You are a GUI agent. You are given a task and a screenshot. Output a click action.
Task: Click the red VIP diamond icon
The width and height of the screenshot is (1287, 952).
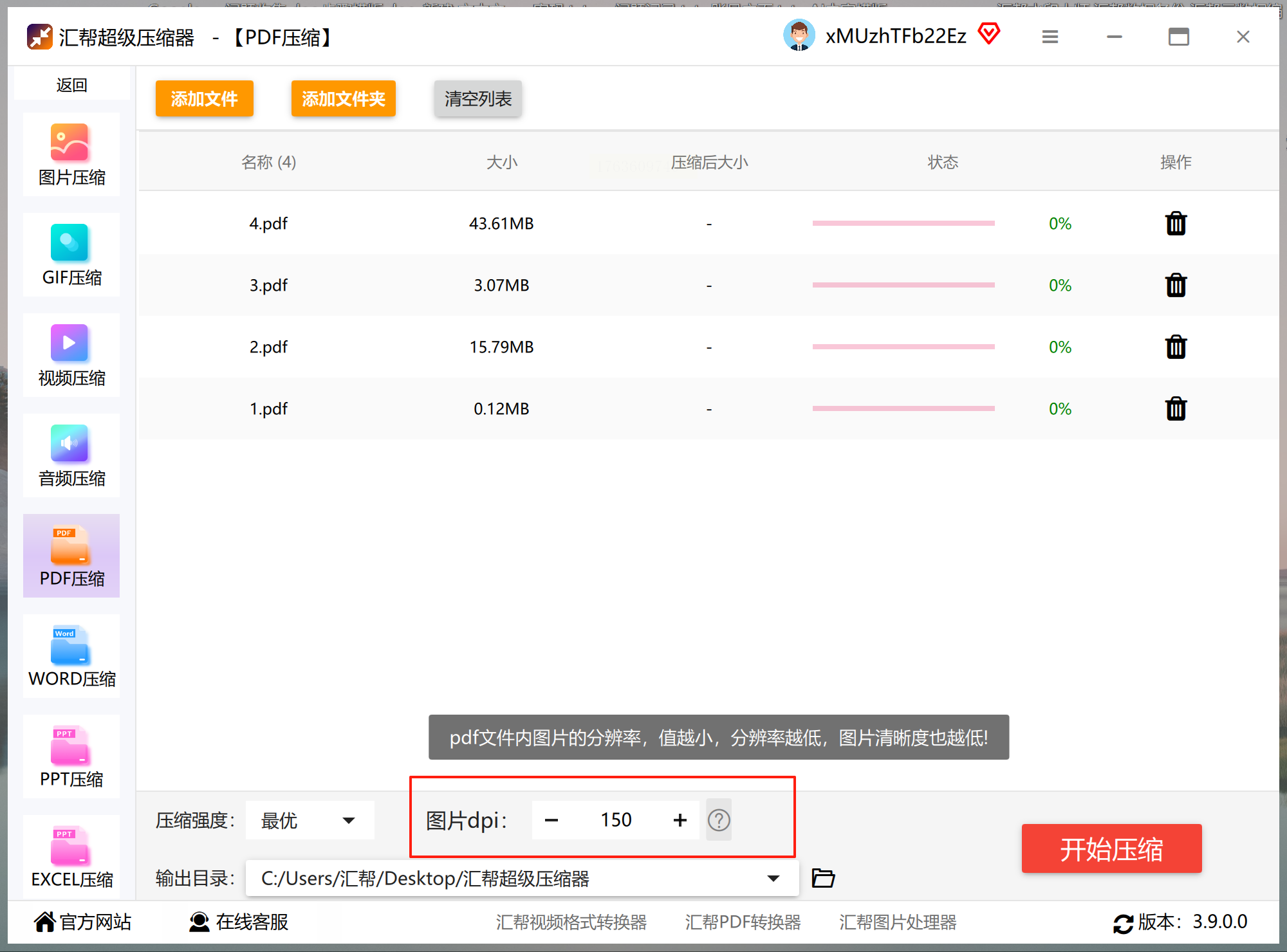[x=988, y=33]
